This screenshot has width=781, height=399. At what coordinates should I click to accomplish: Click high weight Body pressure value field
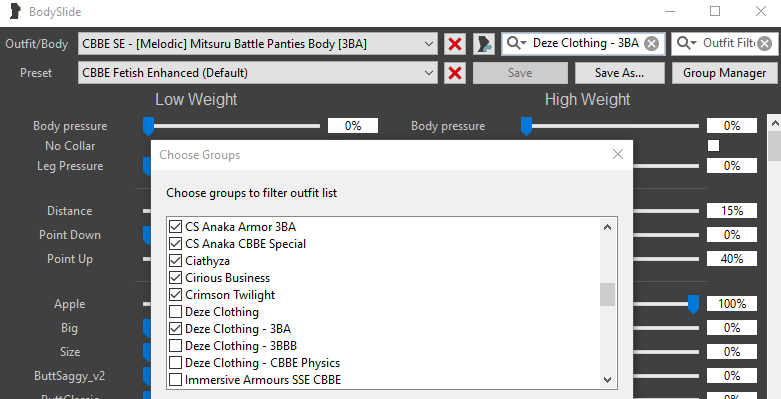(732, 126)
